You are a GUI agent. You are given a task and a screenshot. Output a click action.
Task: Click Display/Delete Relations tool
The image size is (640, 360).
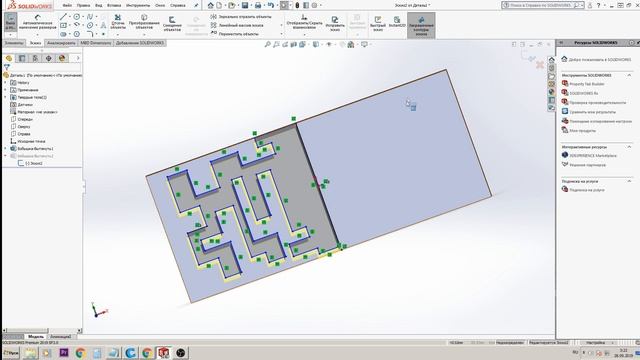304,22
